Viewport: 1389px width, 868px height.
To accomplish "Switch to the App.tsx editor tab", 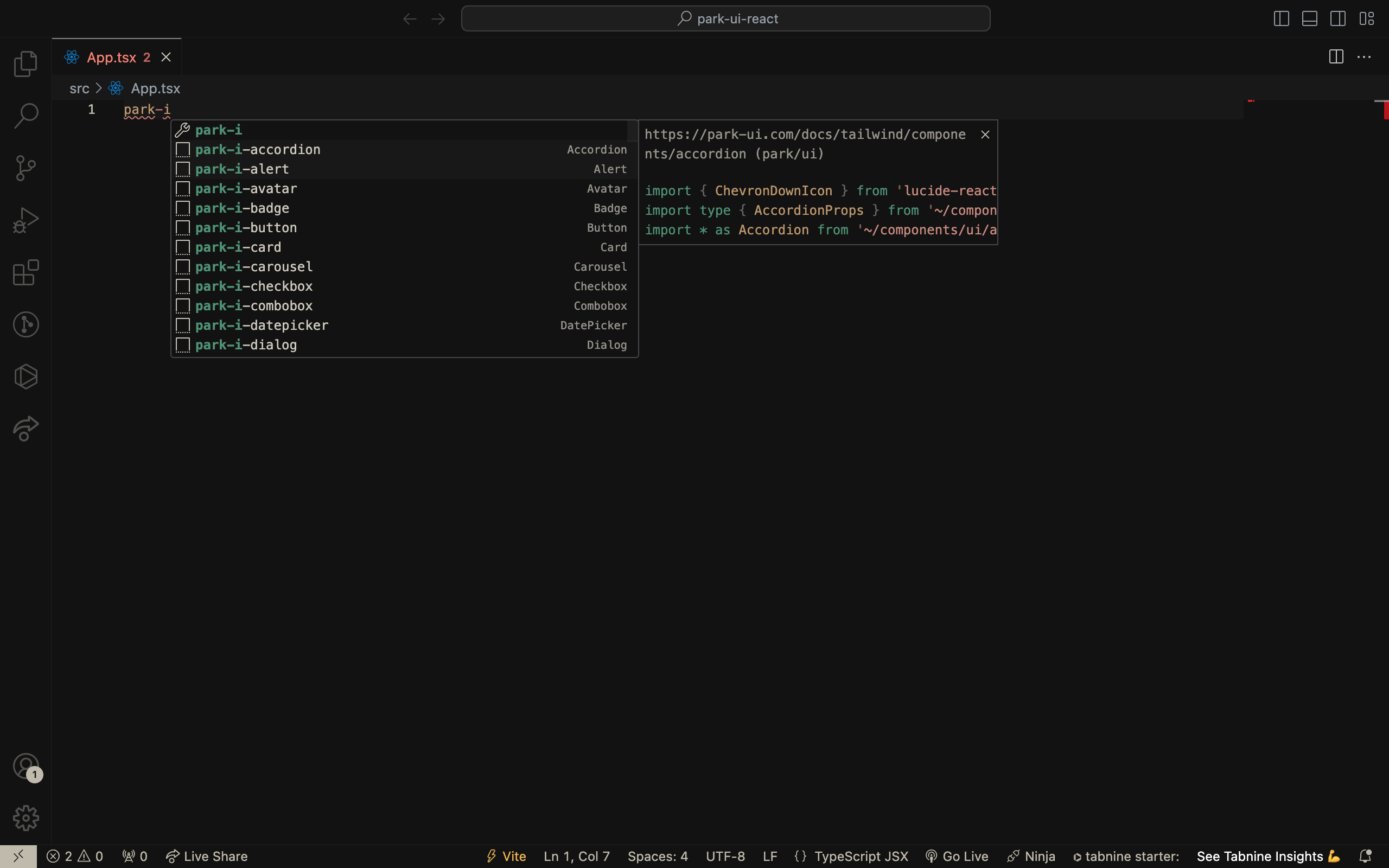I will 111,58.
